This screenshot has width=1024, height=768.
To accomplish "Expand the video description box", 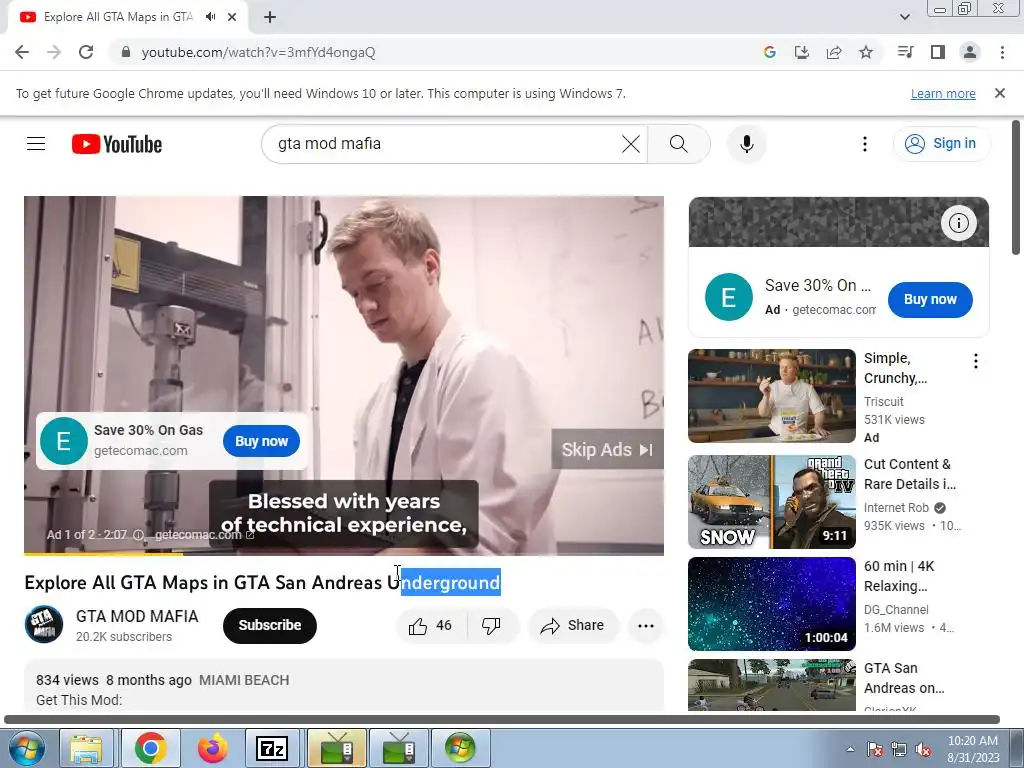I will point(344,686).
